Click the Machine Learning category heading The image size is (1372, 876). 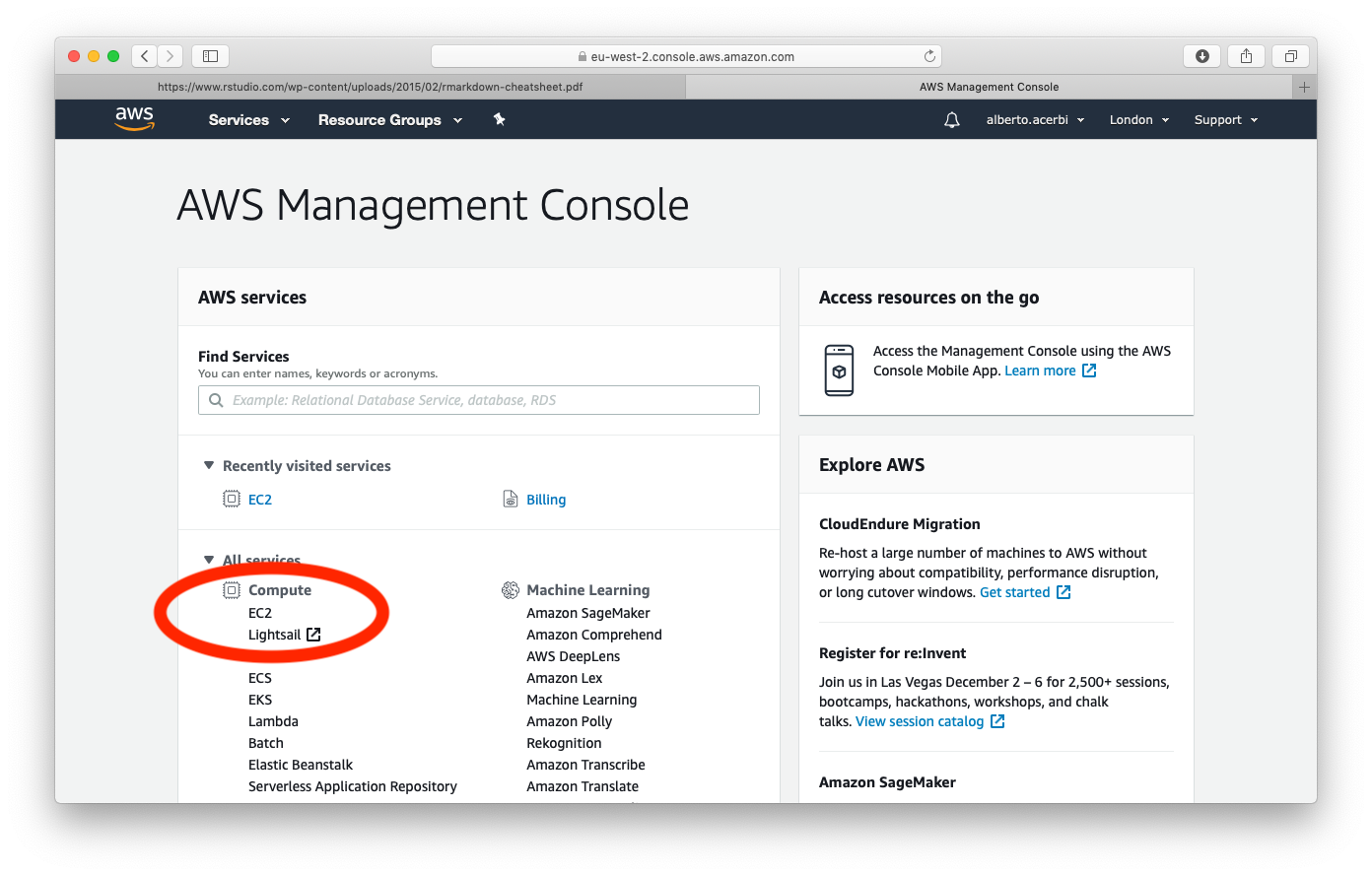588,590
